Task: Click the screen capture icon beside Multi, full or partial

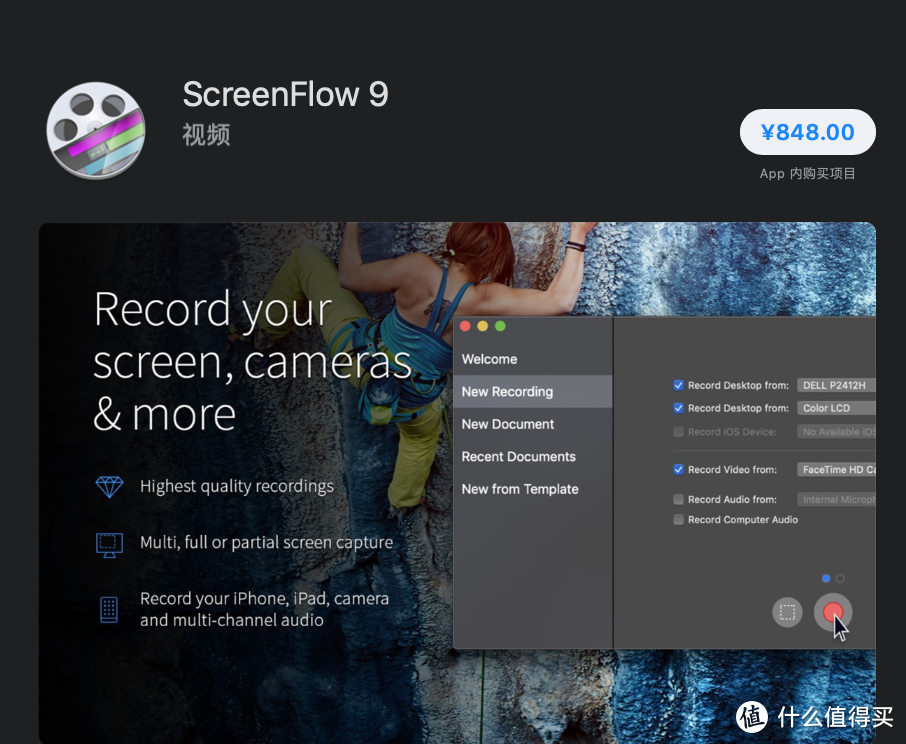Action: [109, 543]
